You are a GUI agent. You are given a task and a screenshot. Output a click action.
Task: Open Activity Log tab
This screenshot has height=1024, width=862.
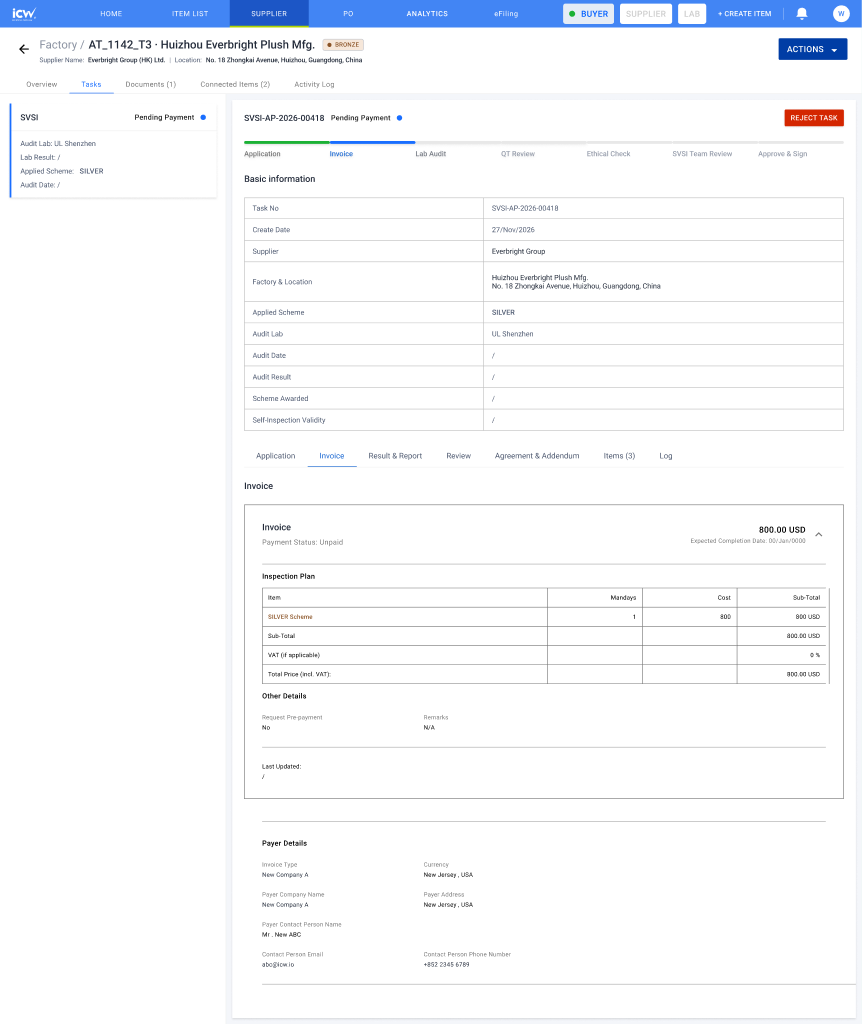pyautogui.click(x=314, y=84)
